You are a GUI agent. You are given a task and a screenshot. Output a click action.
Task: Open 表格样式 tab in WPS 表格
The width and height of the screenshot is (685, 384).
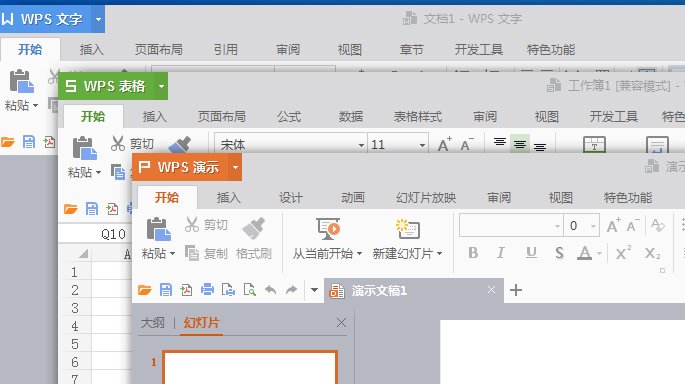pyautogui.click(x=418, y=117)
